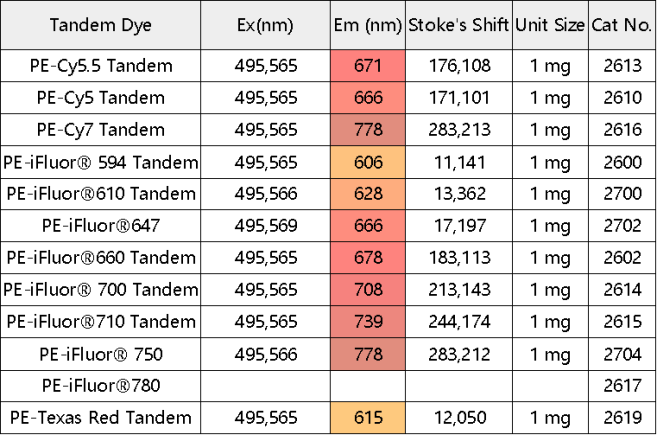Click the Unit Size column header
658x435 pixels.
point(550,25)
